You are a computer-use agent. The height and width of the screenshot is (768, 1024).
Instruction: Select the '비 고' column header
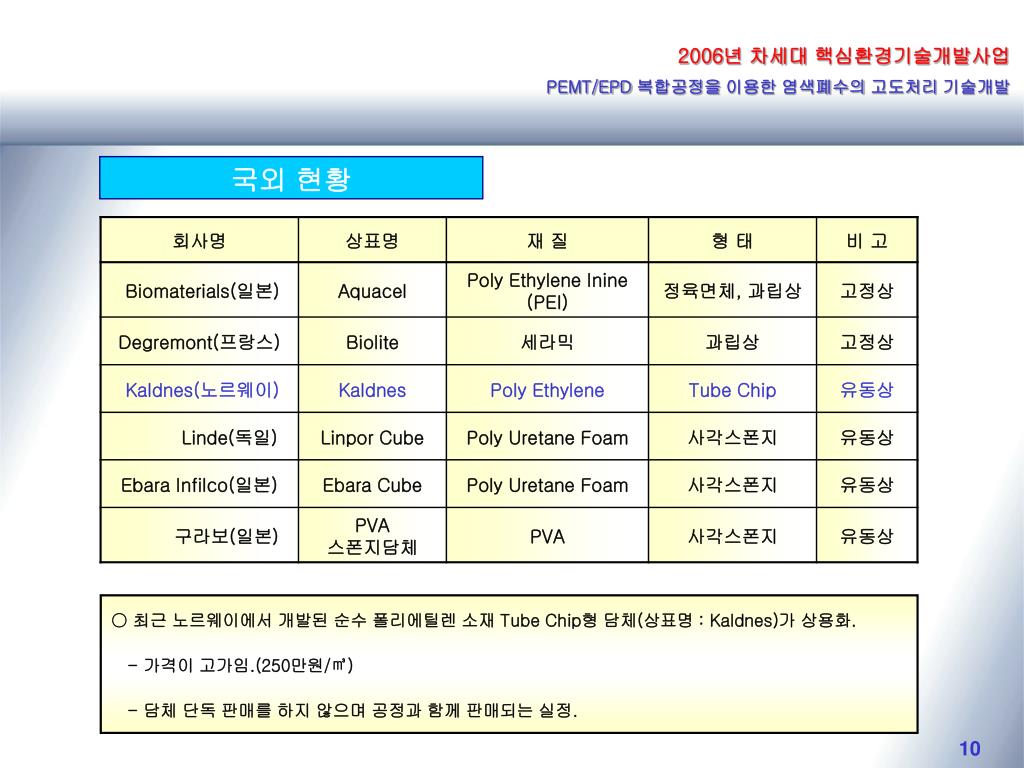point(867,241)
